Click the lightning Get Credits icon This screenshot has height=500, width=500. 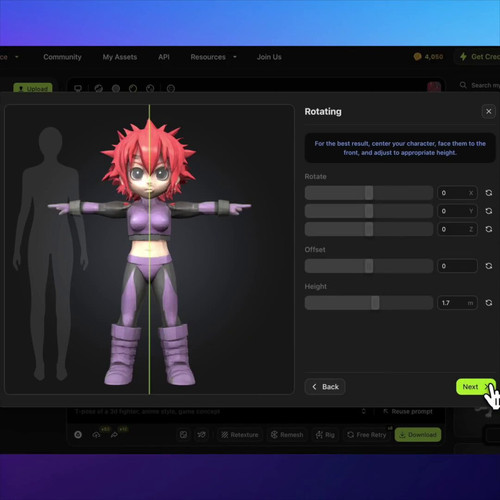tap(463, 57)
